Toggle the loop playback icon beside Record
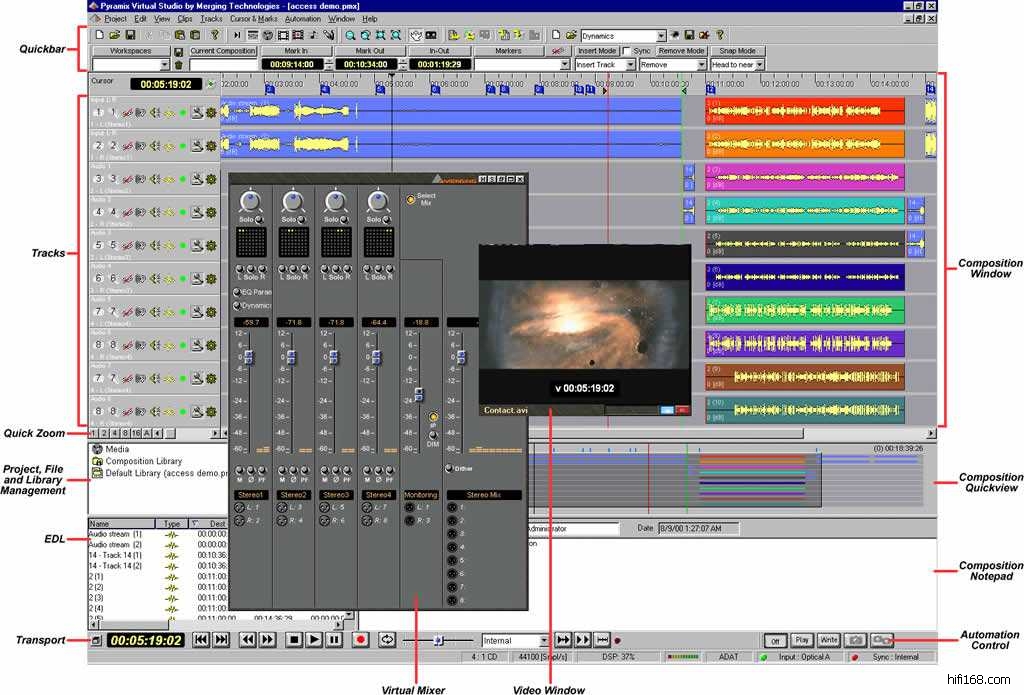The image size is (1024, 695). point(387,640)
